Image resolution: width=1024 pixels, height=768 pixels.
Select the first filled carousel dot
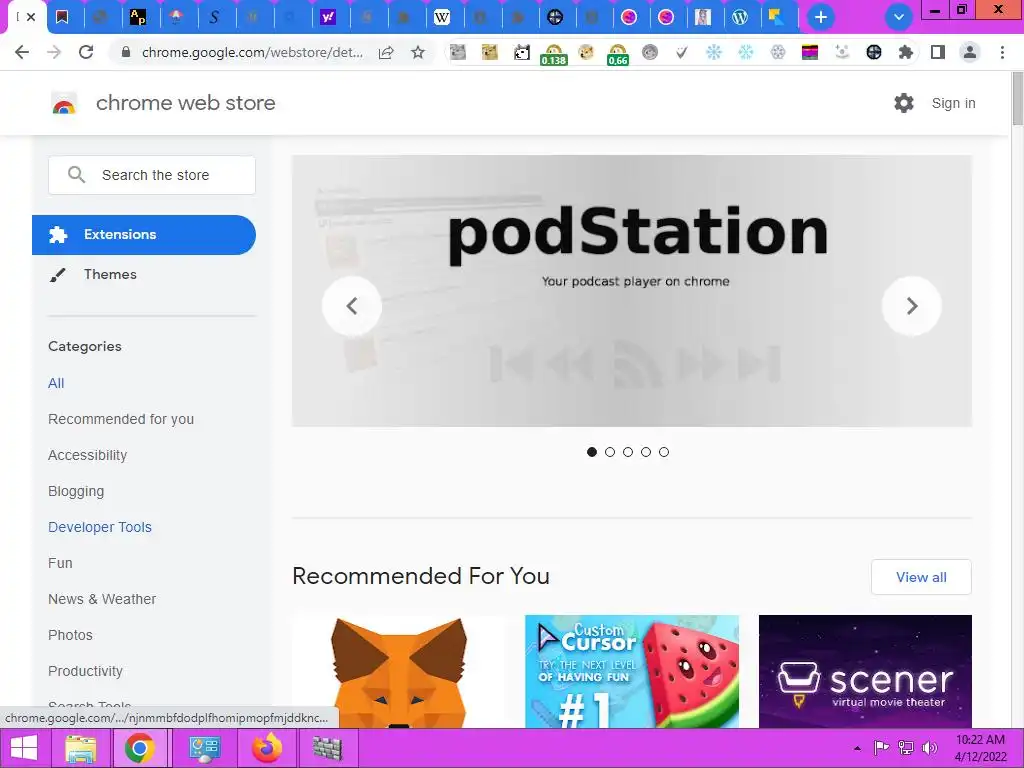[x=592, y=452]
